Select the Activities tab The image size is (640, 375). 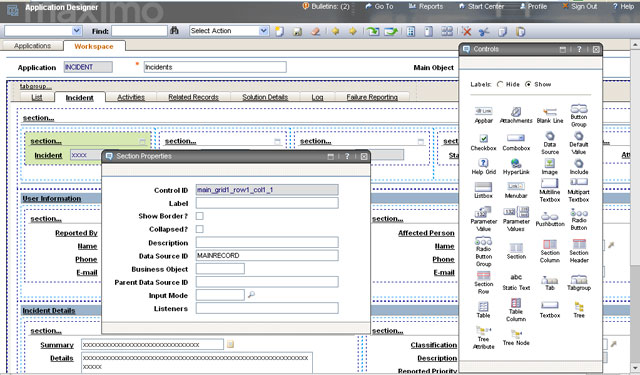click(131, 97)
